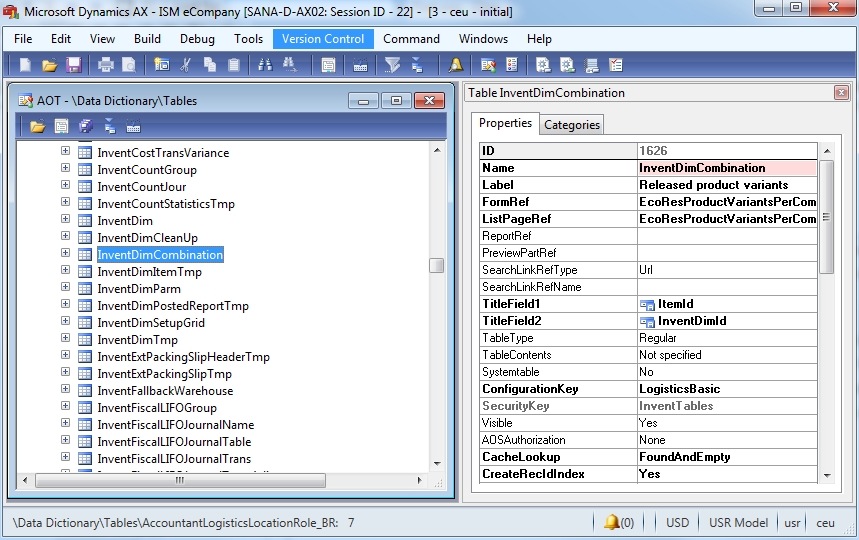Expand the InventCostTransVariance table node
The height and width of the screenshot is (540, 859).
coord(65,151)
